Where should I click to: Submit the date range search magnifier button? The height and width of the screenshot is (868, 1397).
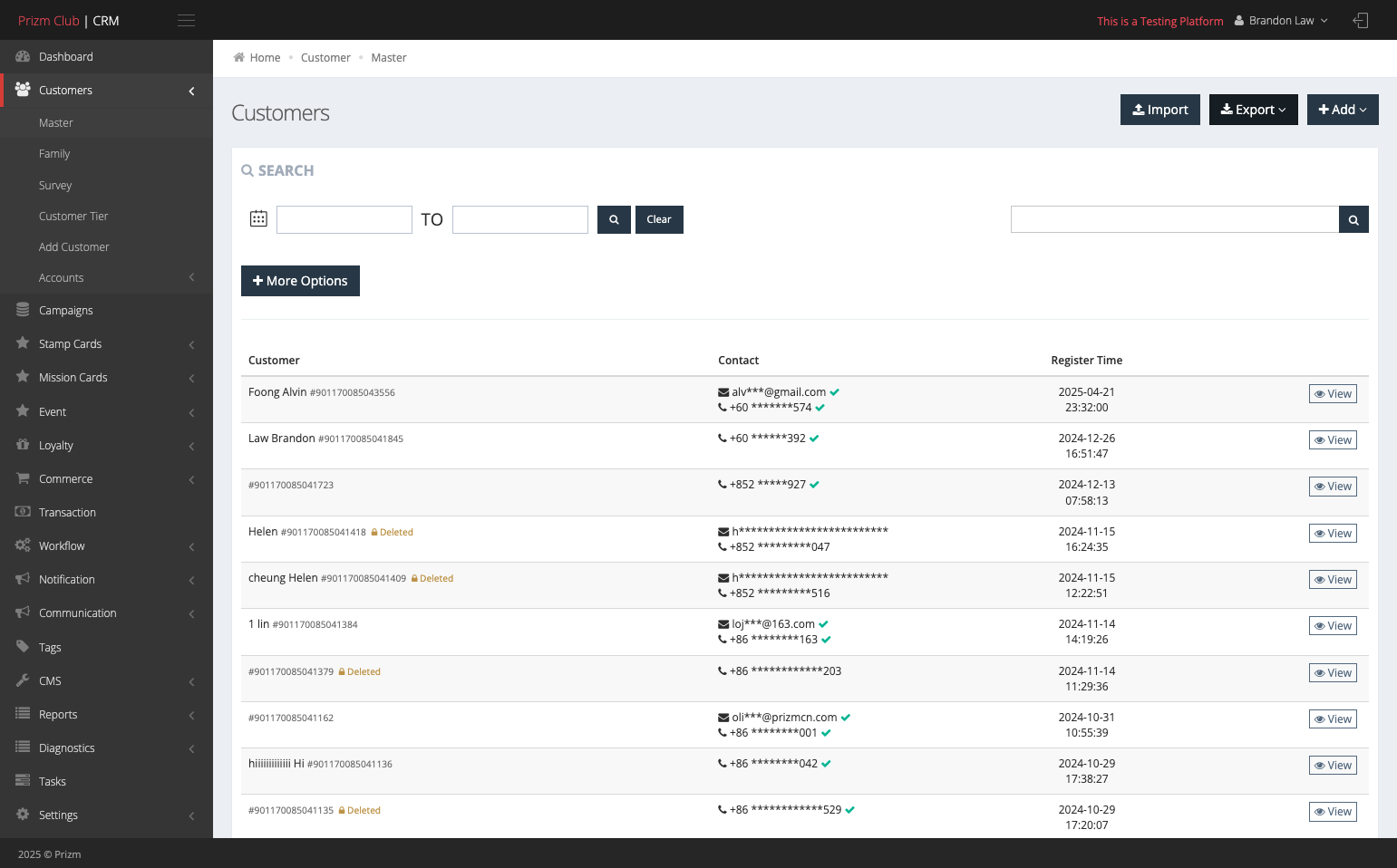614,219
